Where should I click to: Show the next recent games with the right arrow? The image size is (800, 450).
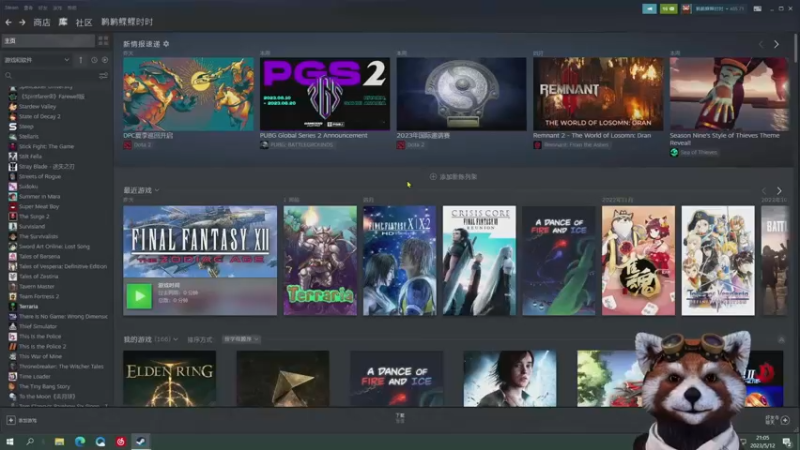(x=779, y=190)
